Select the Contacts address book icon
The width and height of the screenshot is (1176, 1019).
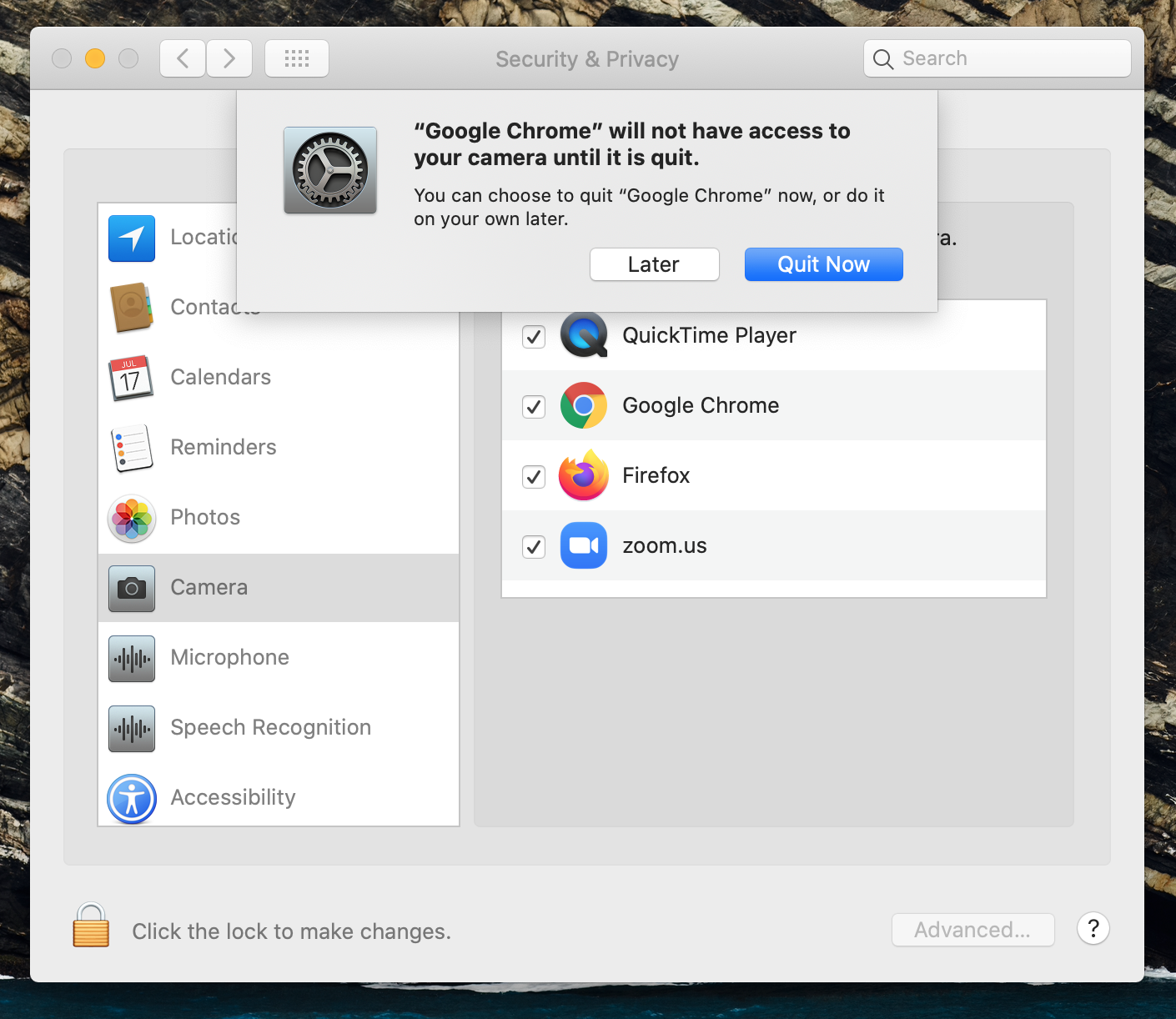coord(132,308)
